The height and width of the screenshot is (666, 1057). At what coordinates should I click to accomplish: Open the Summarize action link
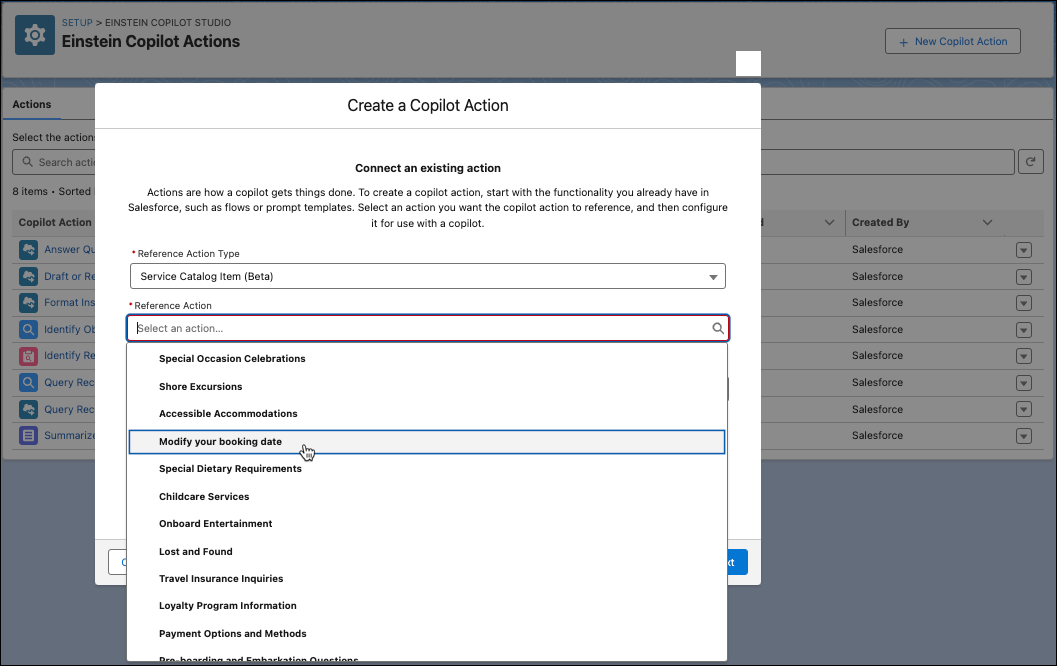pos(69,435)
